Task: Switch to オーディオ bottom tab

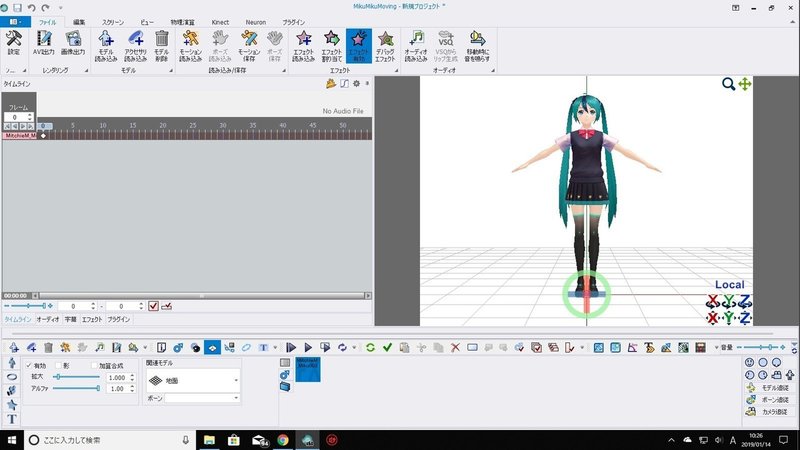Action: coord(48,319)
